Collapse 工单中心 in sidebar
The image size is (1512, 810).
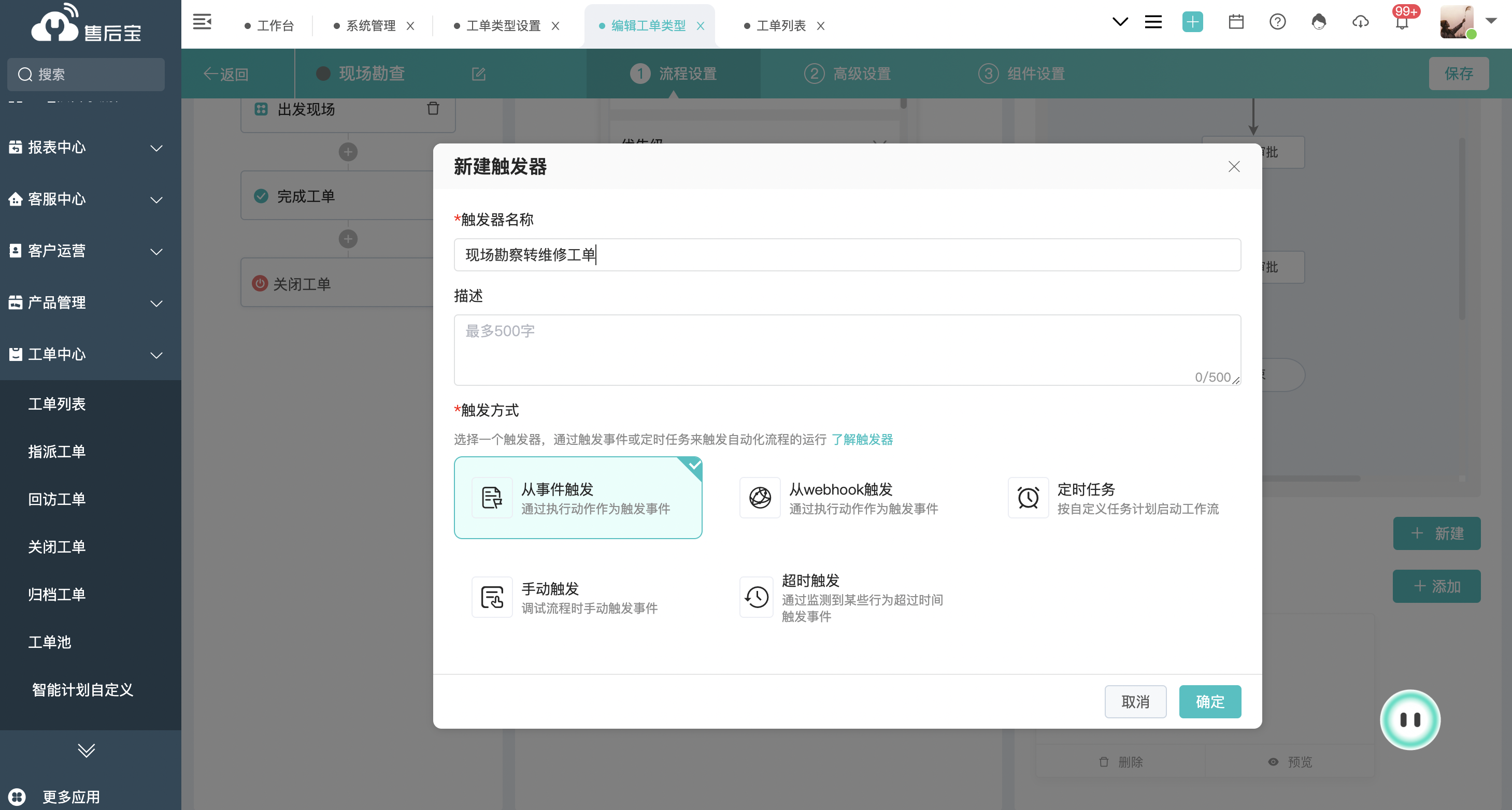90,354
